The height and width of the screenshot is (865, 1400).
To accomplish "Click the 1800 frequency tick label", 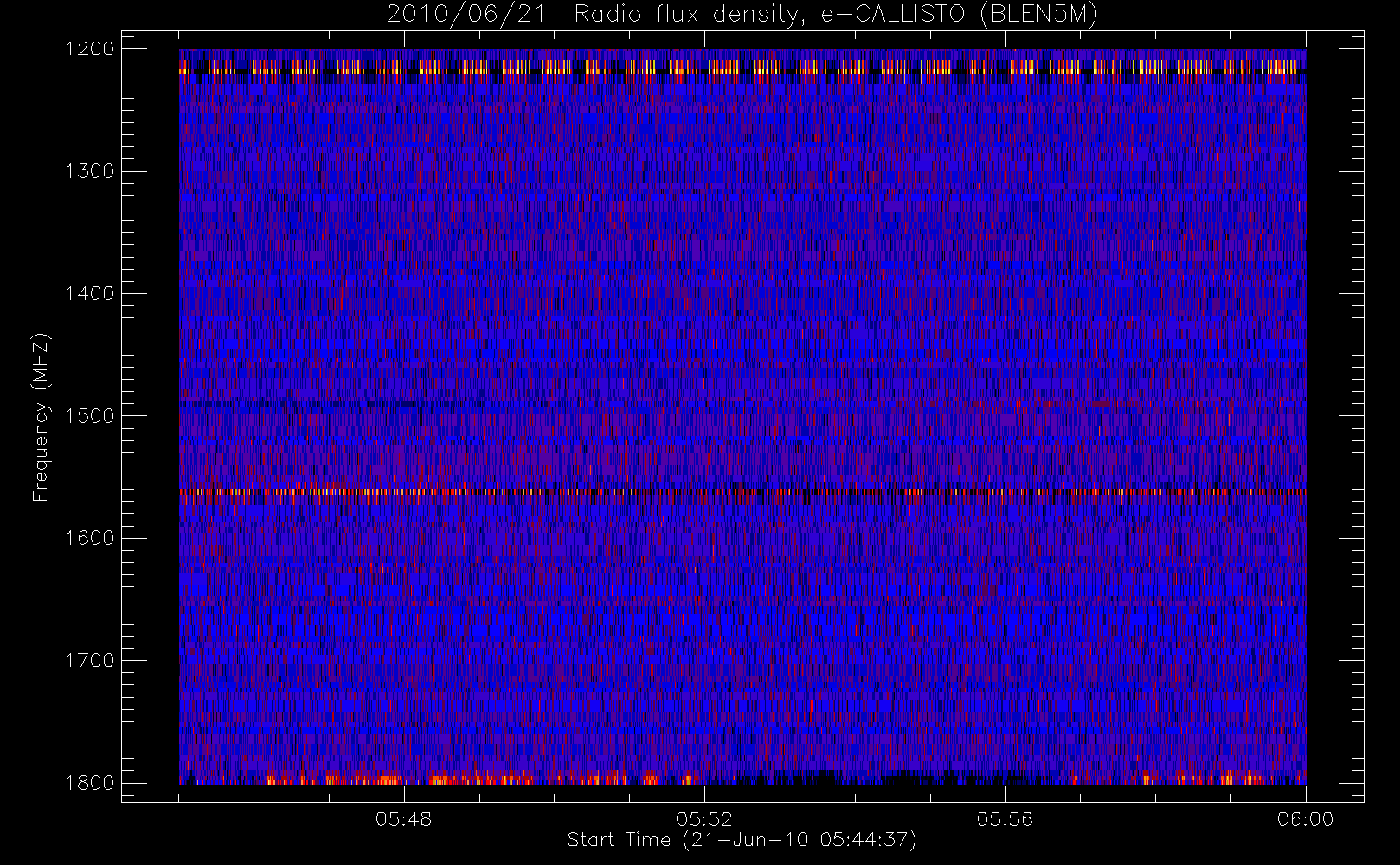I will pyautogui.click(x=90, y=783).
